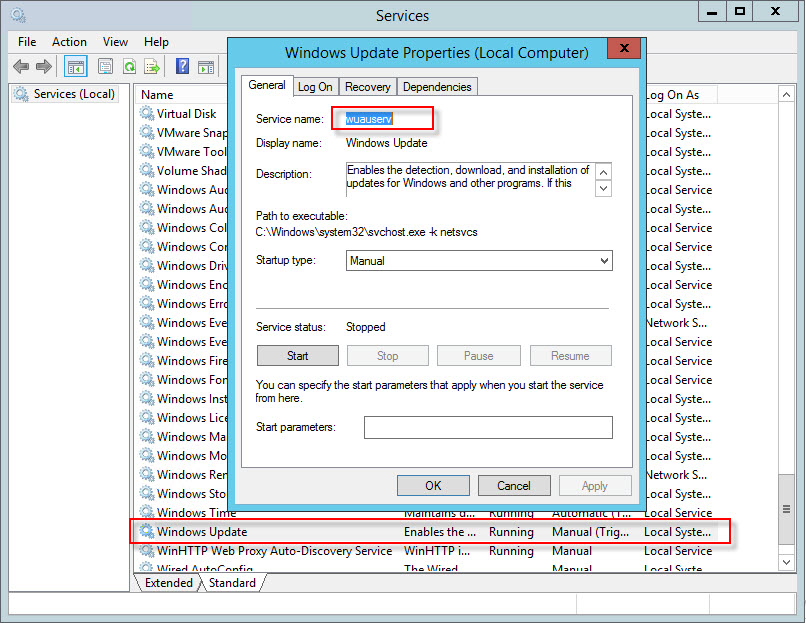Click the service description text box
Screen dimensions: 806x623
click(x=471, y=179)
